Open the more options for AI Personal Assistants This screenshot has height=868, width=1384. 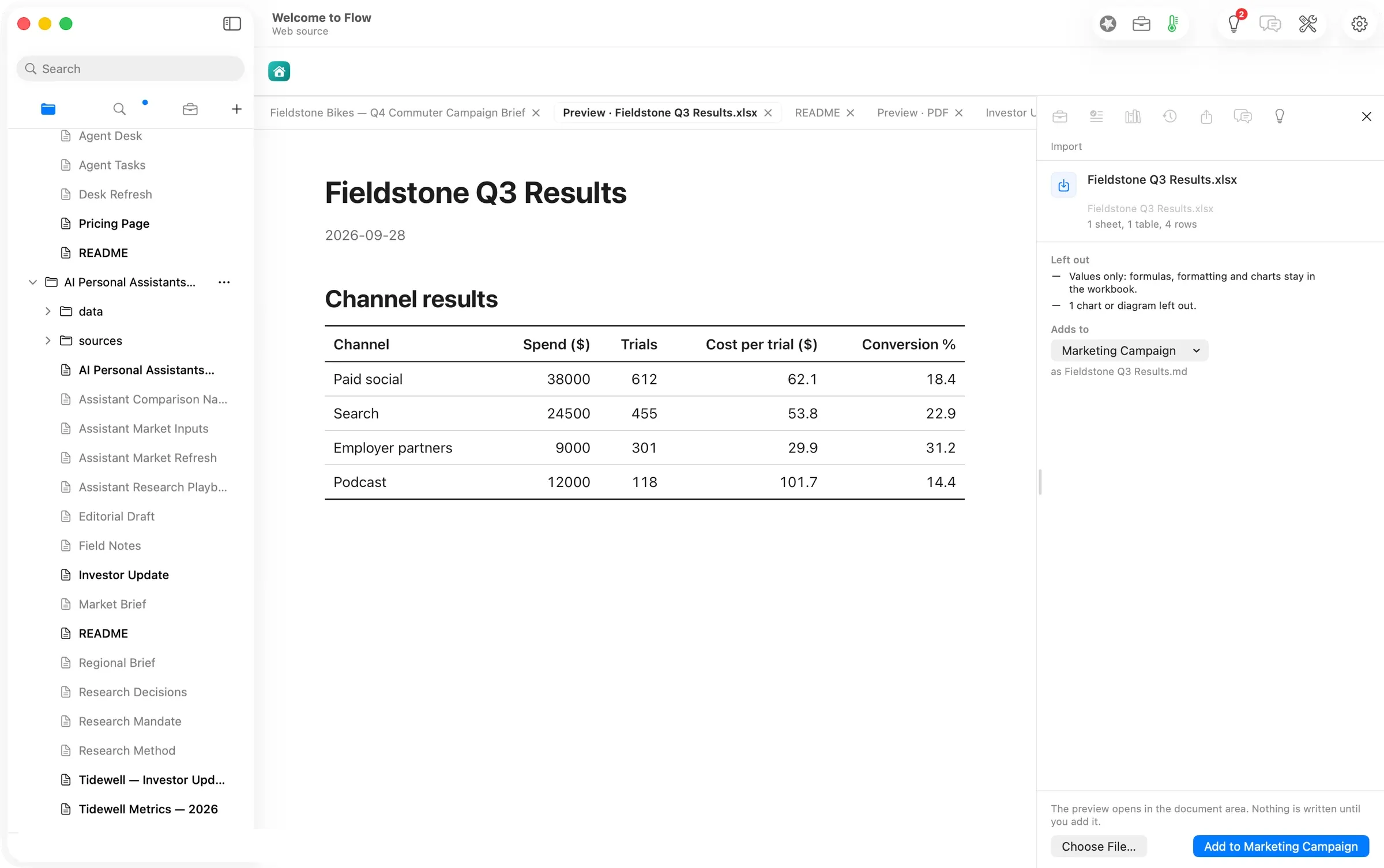click(224, 282)
